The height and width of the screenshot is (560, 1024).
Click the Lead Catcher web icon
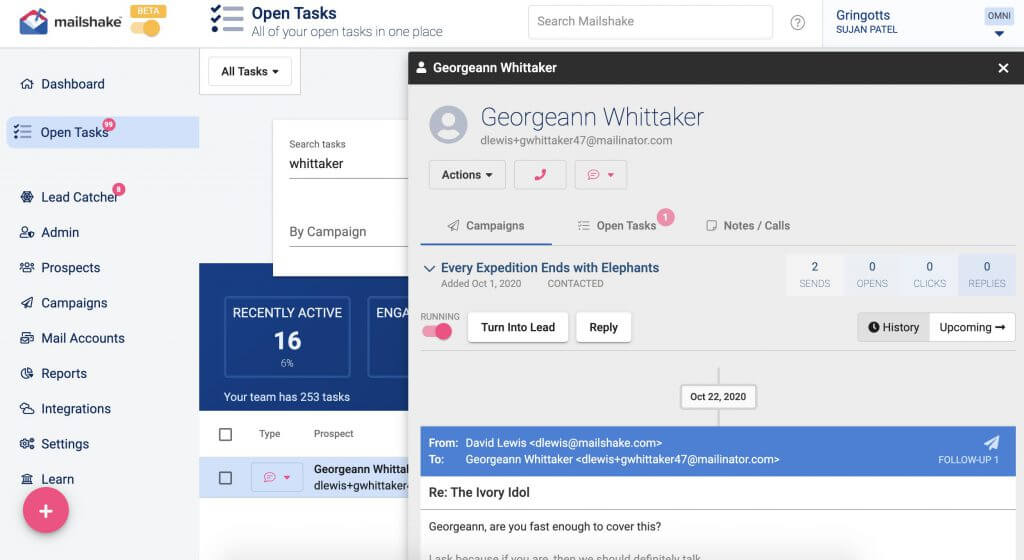coord(27,196)
